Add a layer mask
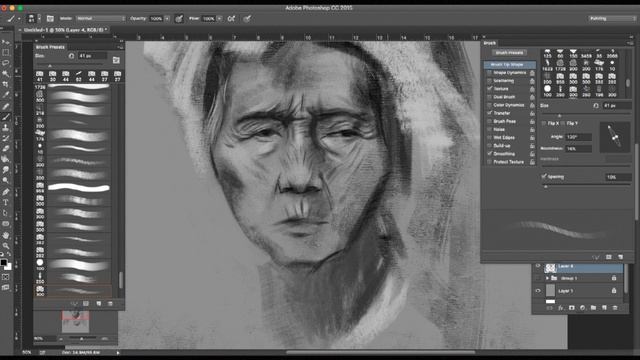This screenshot has width=640, height=360. click(x=571, y=308)
